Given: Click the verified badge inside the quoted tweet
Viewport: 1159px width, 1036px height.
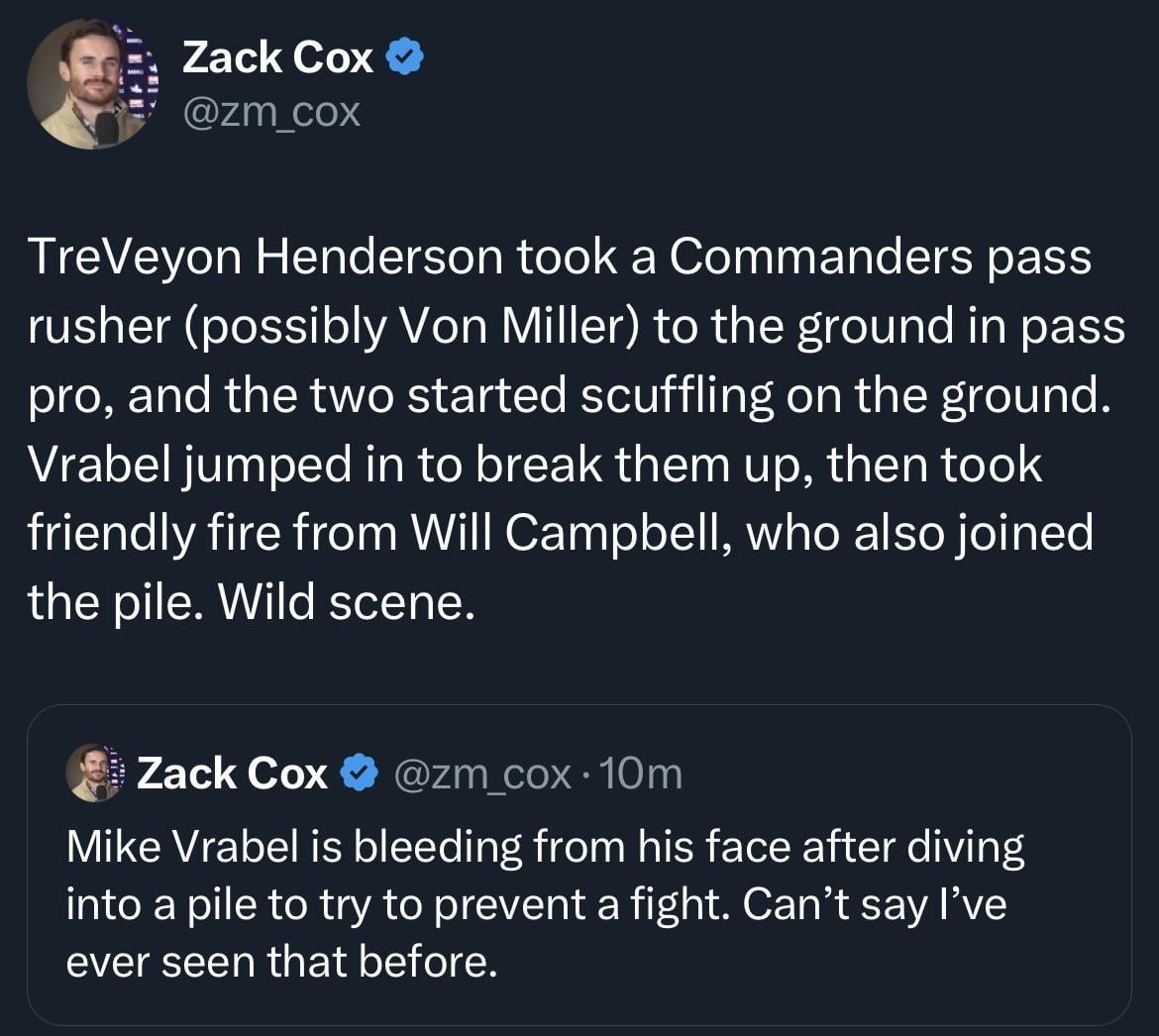Looking at the screenshot, I should 360,774.
